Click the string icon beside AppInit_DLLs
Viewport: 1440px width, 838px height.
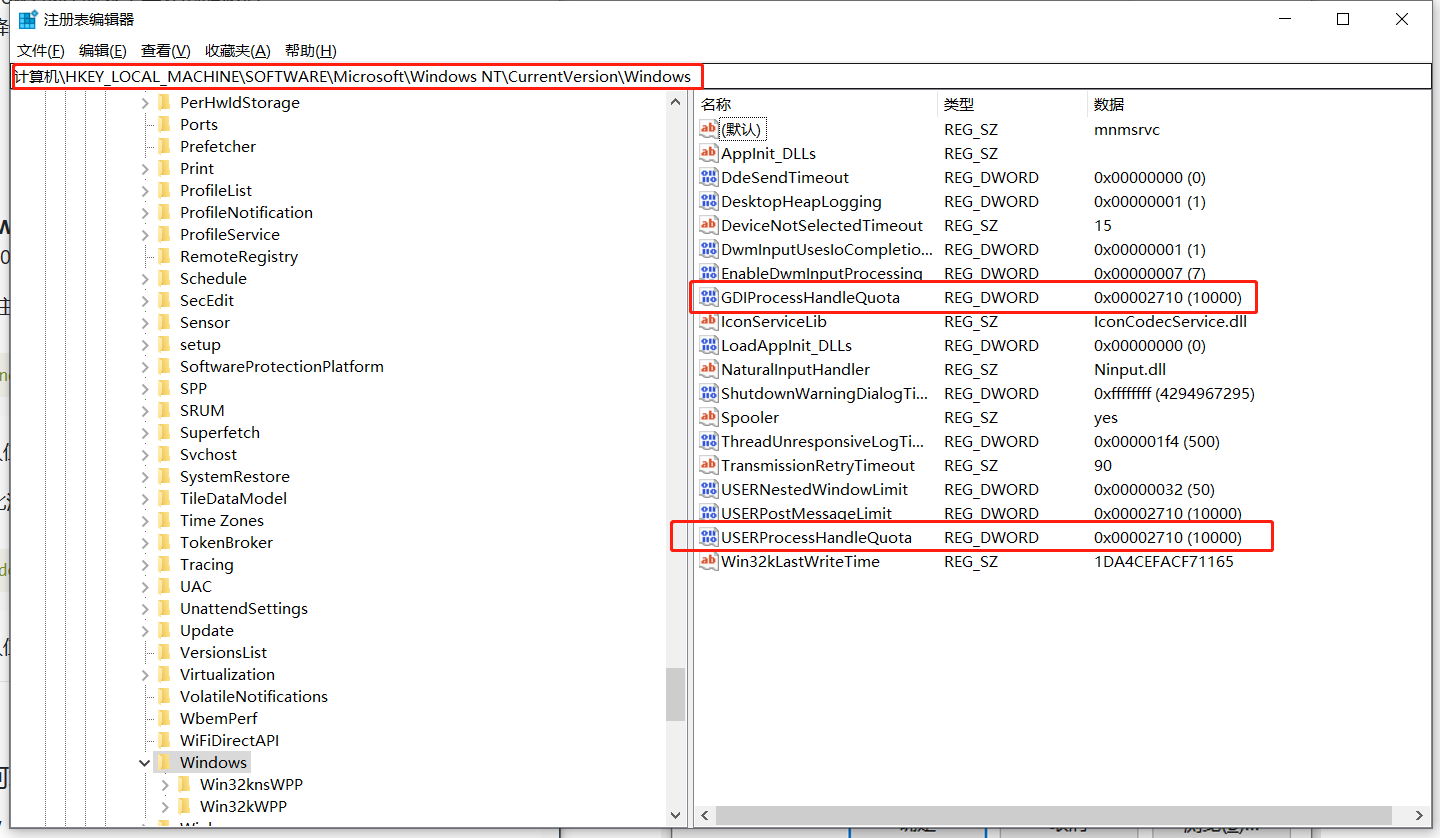[x=707, y=153]
